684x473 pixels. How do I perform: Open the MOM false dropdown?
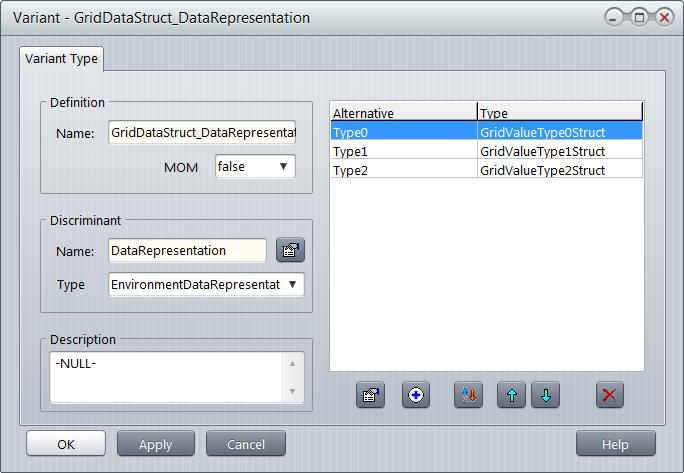[255, 166]
